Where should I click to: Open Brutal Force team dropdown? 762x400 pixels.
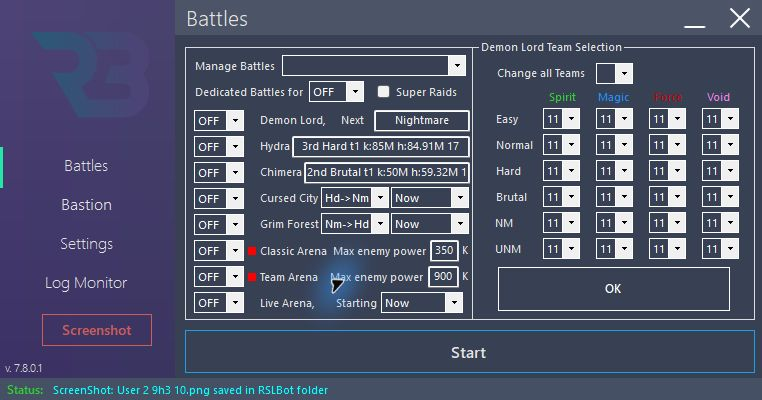[x=667, y=196]
